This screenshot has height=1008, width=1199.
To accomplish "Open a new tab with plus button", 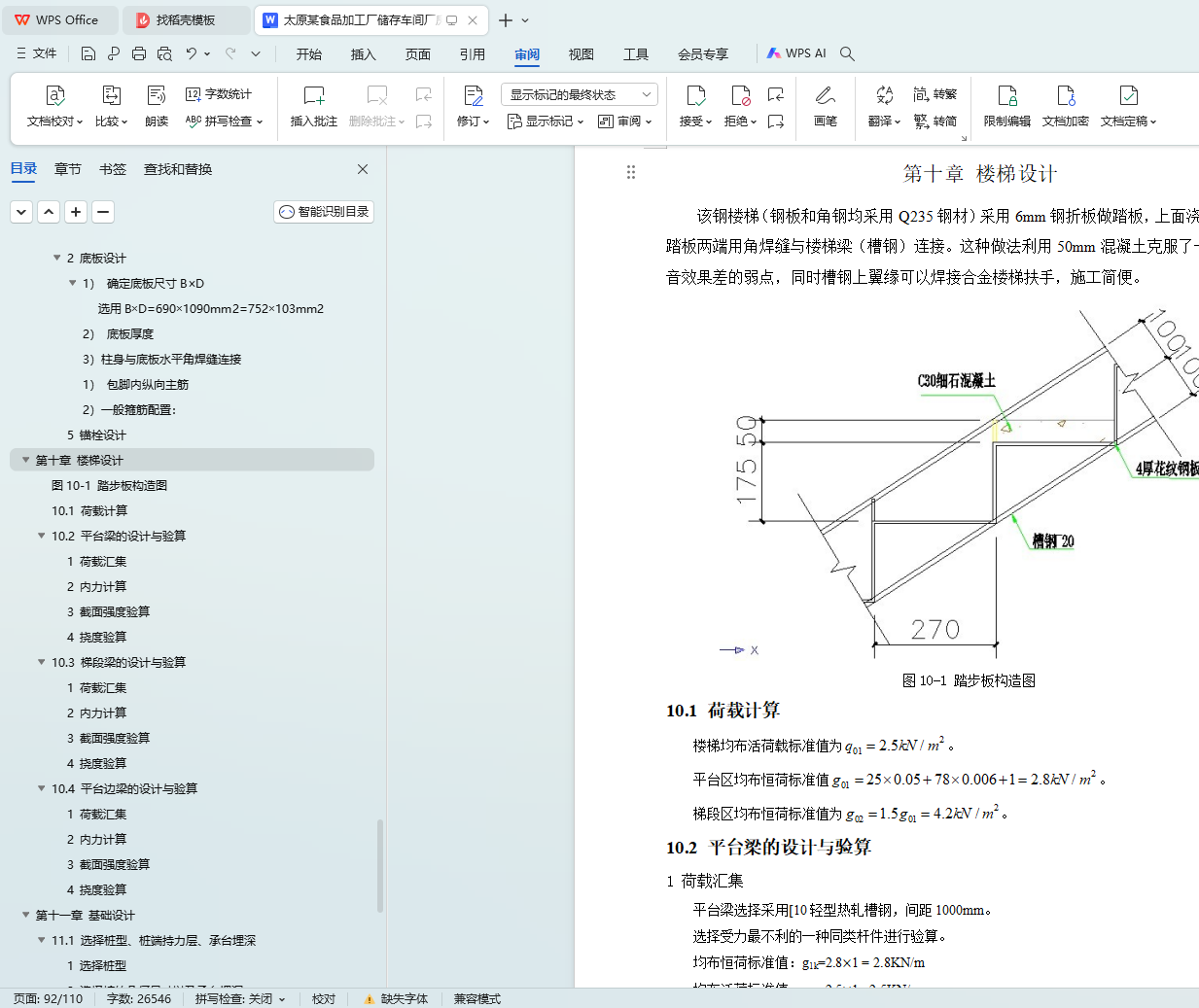I will click(506, 19).
